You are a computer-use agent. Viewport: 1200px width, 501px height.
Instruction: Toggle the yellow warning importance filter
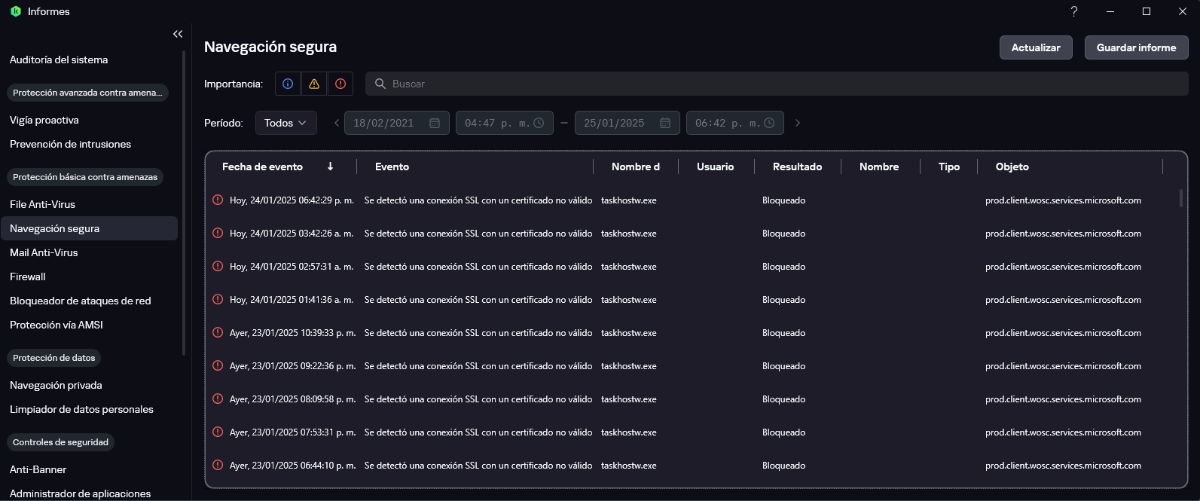[x=314, y=84]
